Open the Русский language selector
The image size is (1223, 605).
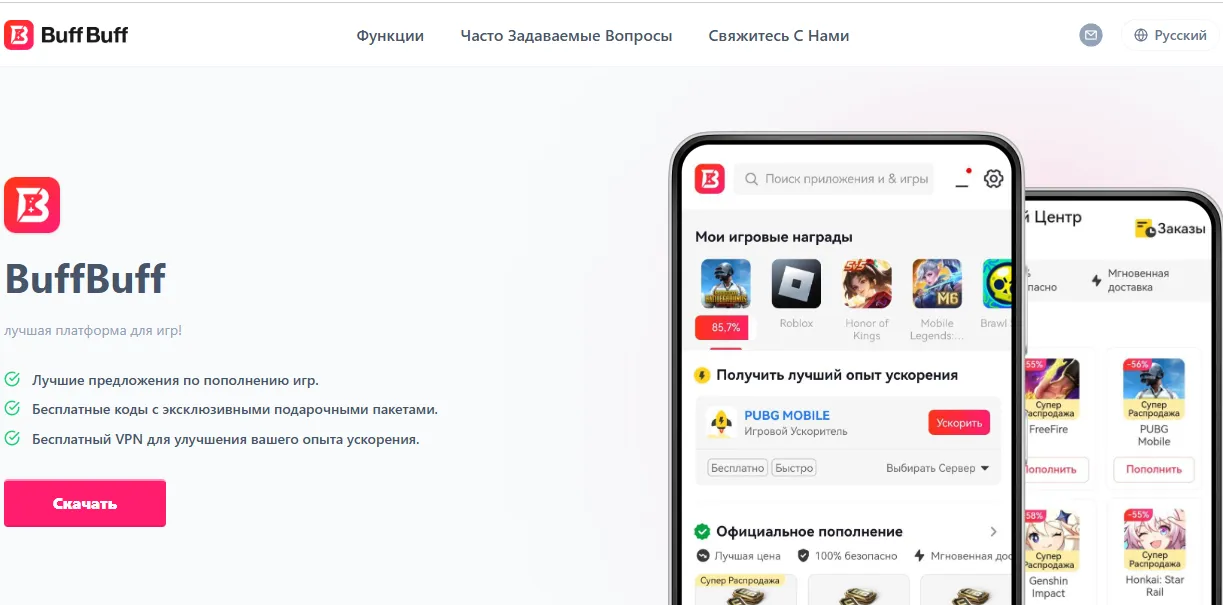[x=1170, y=35]
